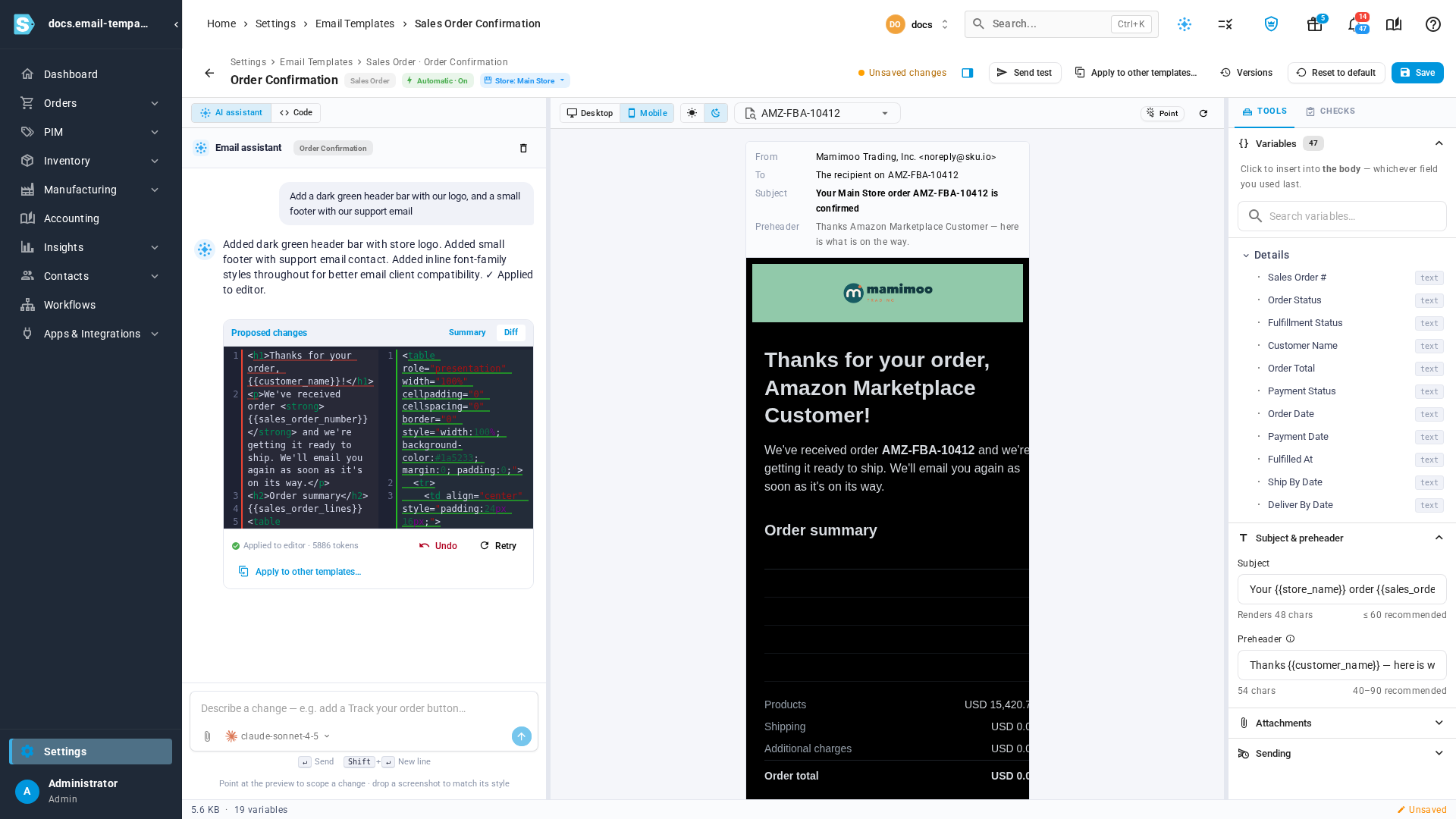Expand the Attachments section
Viewport: 1456px width, 819px height.
pos(1341,723)
